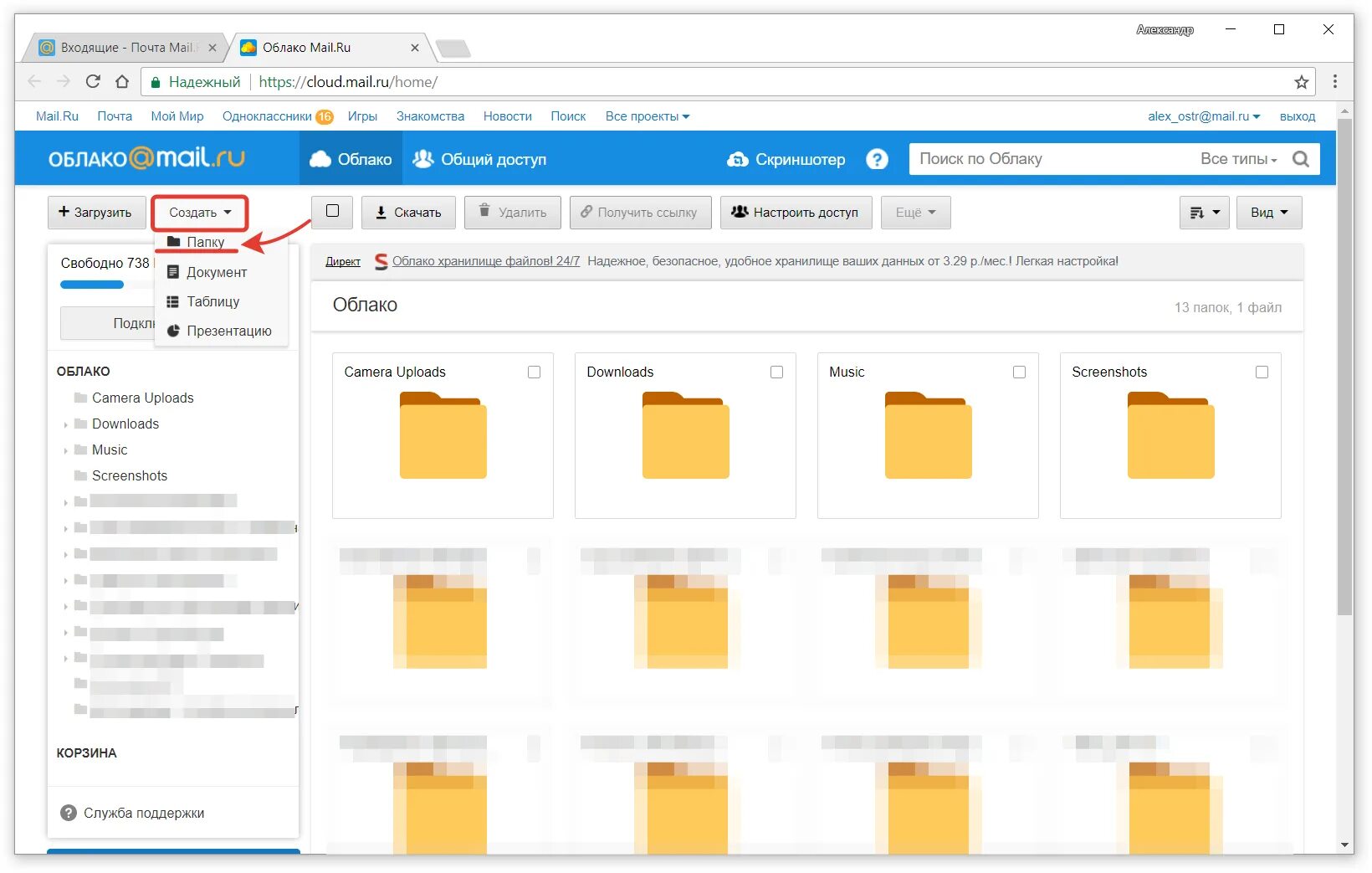Viewport: 1372px width, 873px height.
Task: Open help question mark icon
Action: [877, 159]
